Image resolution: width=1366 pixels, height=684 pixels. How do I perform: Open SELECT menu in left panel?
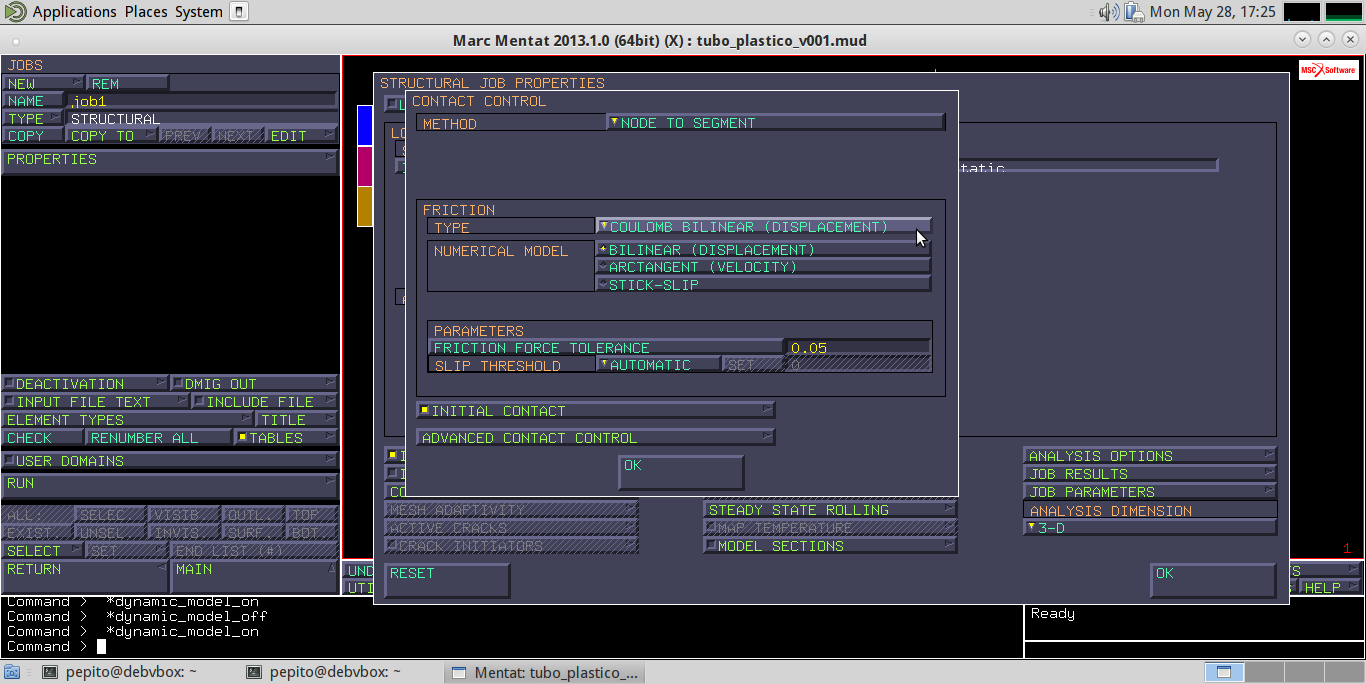[43, 551]
